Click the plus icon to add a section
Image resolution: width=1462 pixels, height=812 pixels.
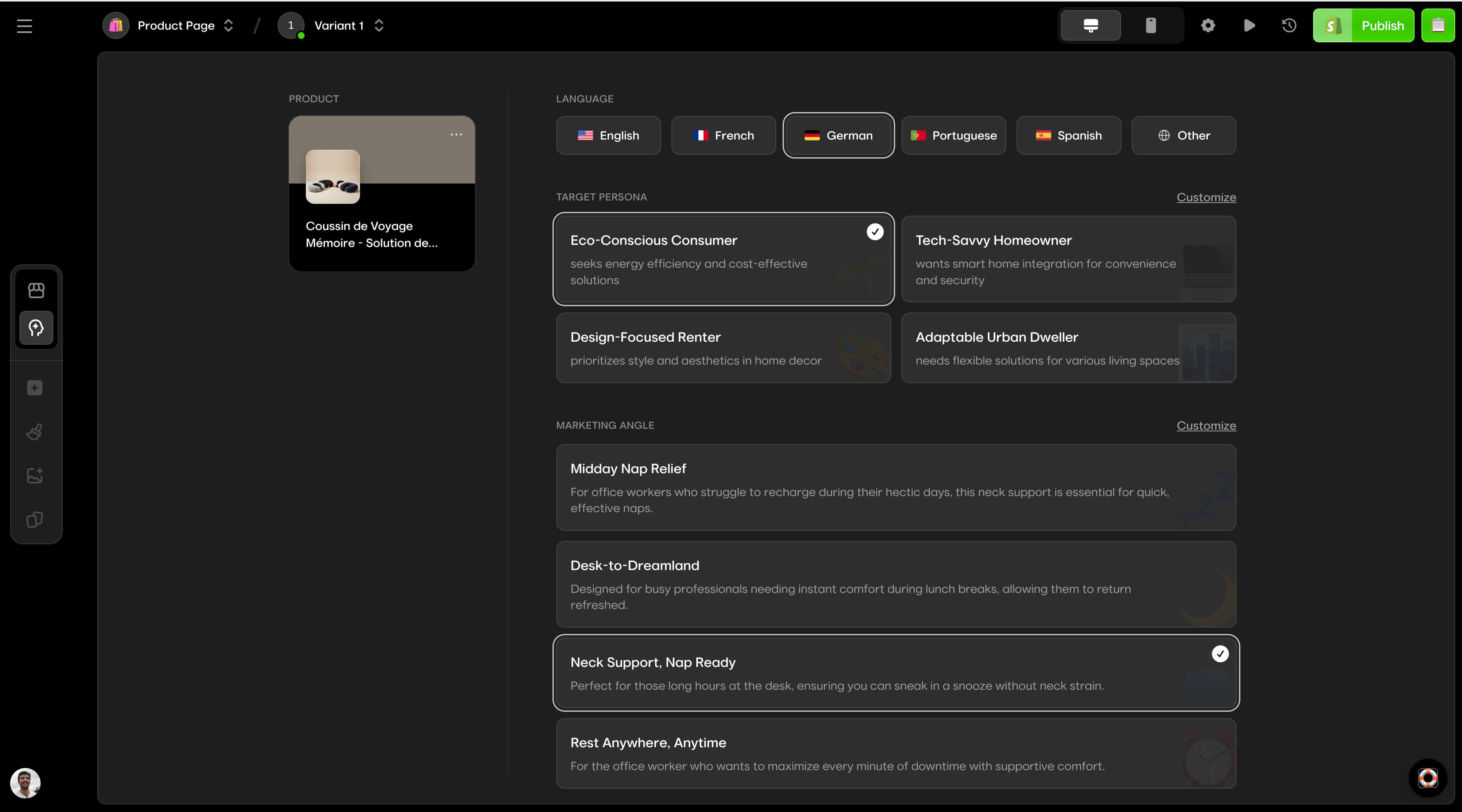point(34,388)
